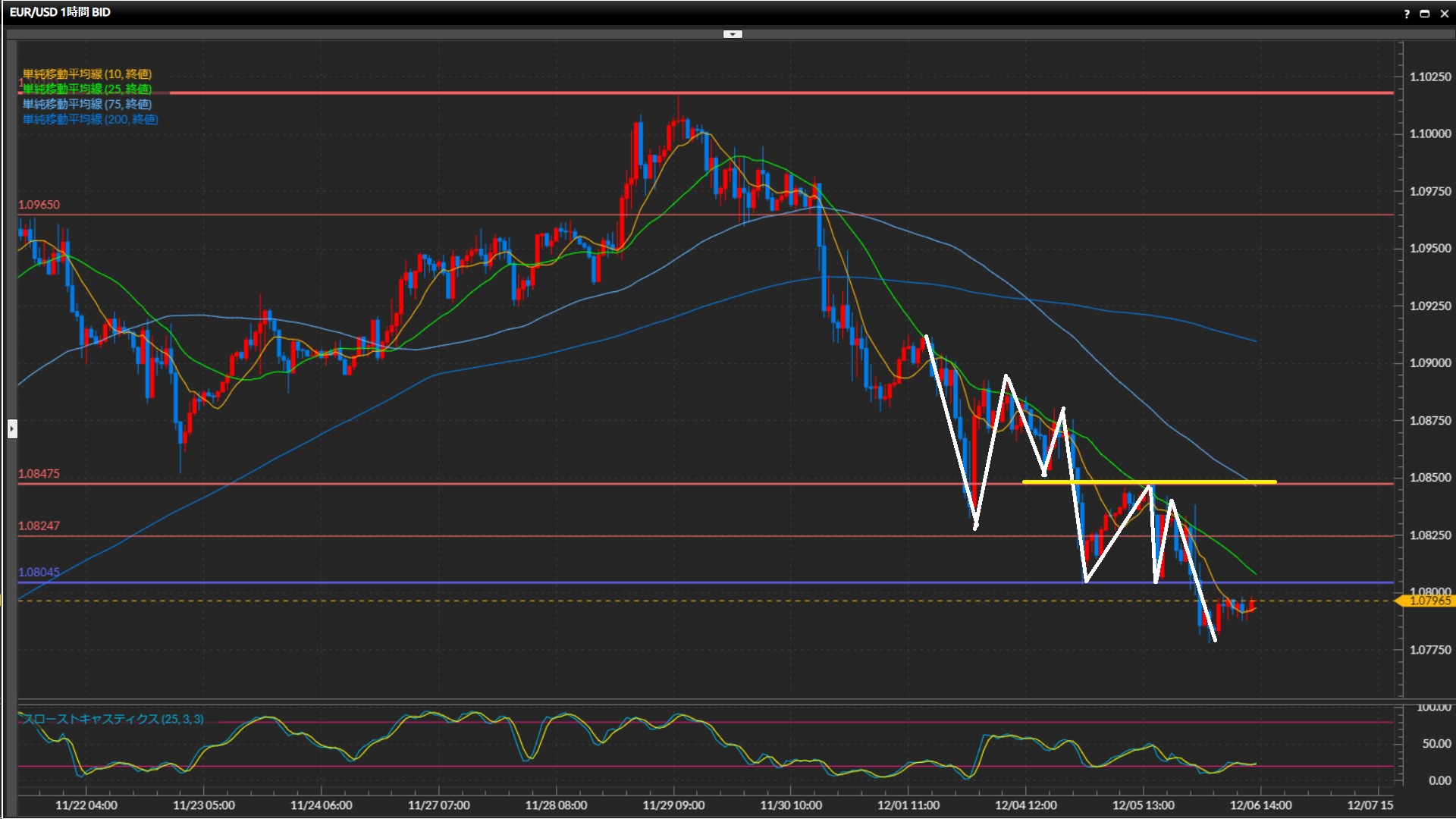Click the slow stochastics (25,3,3) label
This screenshot has height=819, width=1456.
coord(111,719)
